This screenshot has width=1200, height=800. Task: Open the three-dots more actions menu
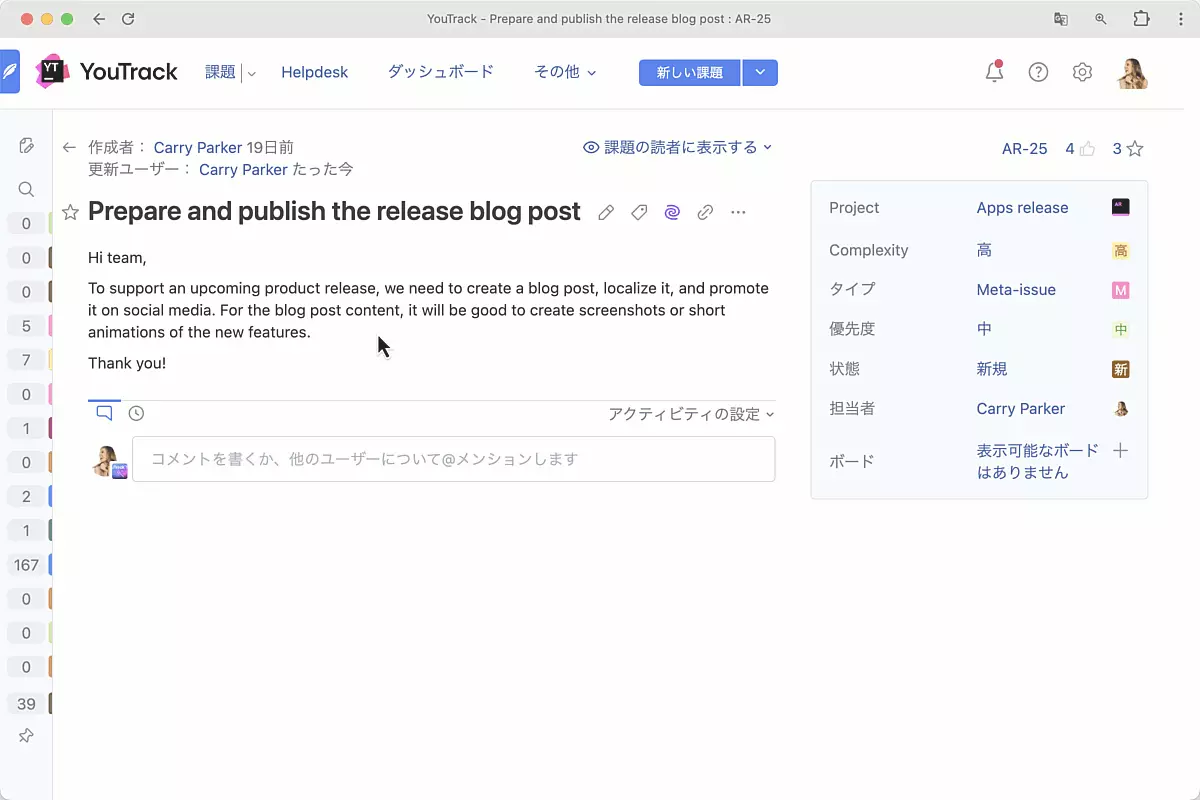click(738, 212)
